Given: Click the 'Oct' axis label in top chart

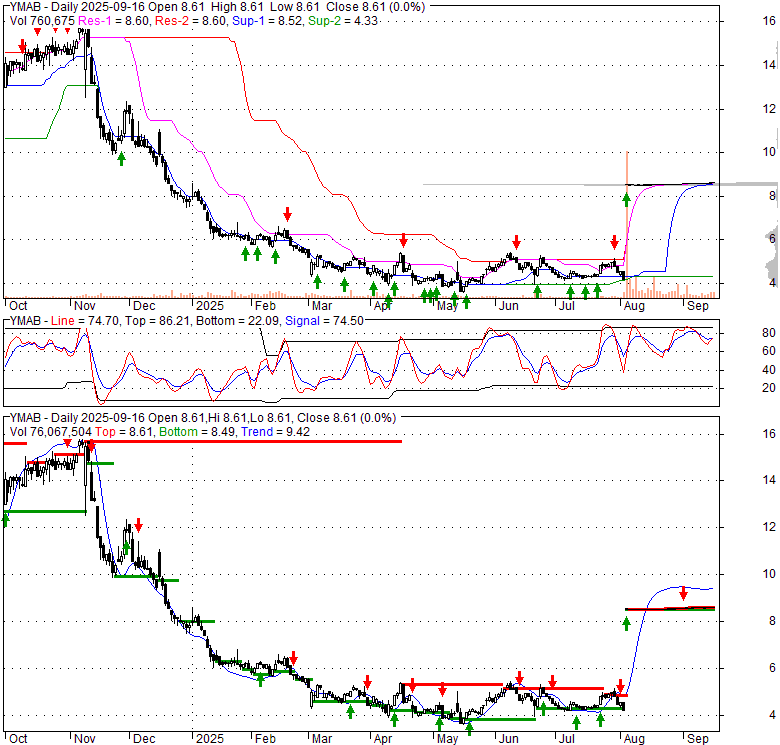Looking at the screenshot, I should pyautogui.click(x=18, y=306).
